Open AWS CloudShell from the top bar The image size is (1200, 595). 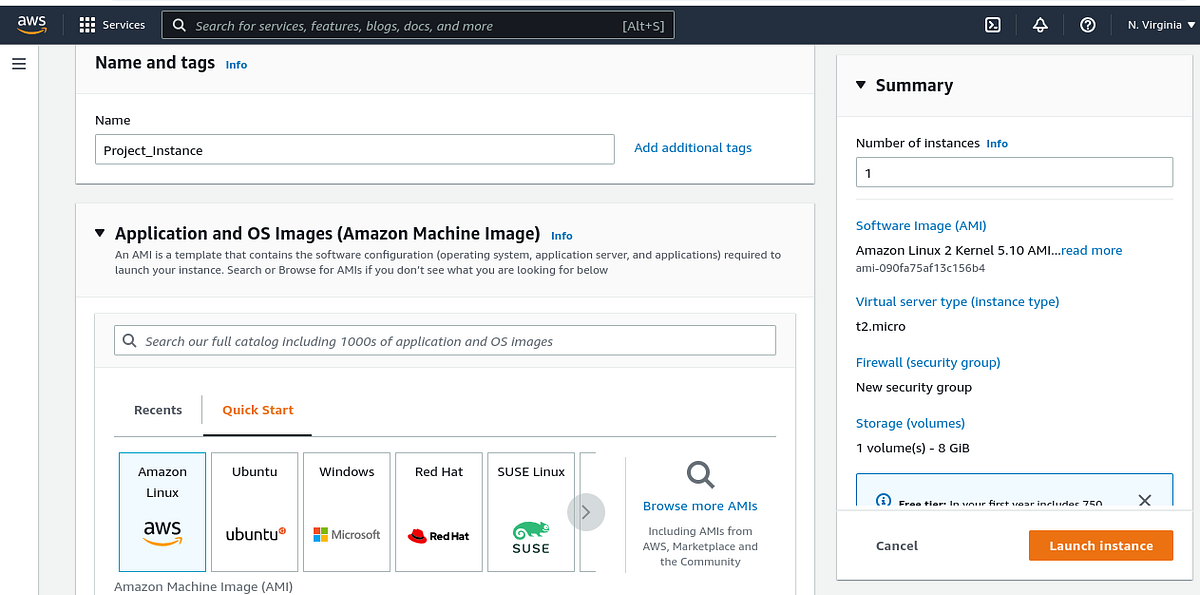(x=992, y=24)
